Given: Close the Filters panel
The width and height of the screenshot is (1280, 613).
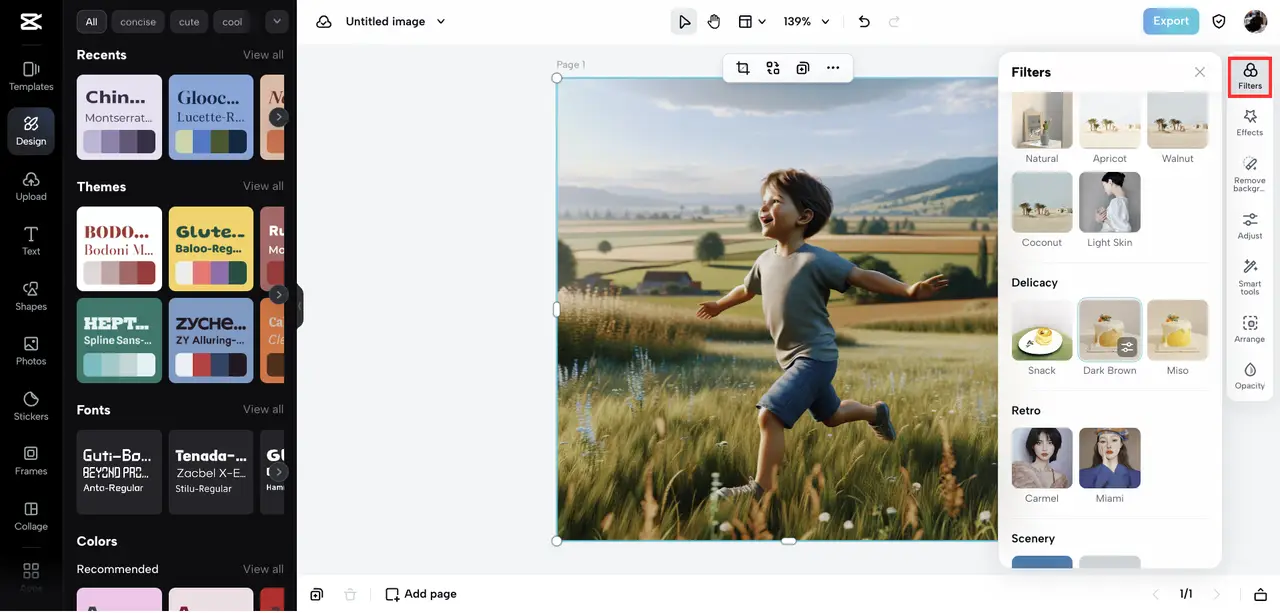Looking at the screenshot, I should point(1200,72).
